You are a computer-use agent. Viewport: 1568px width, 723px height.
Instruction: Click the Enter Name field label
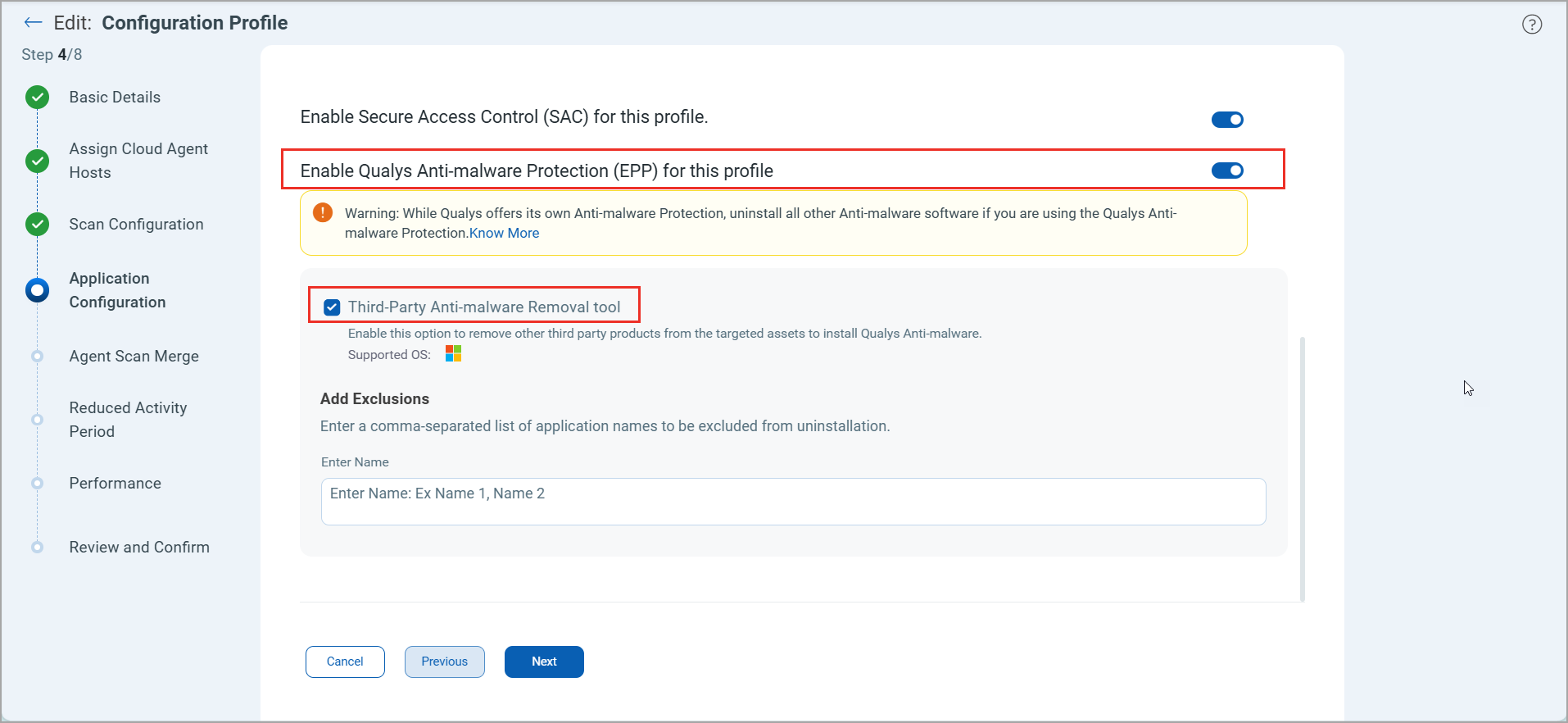355,462
